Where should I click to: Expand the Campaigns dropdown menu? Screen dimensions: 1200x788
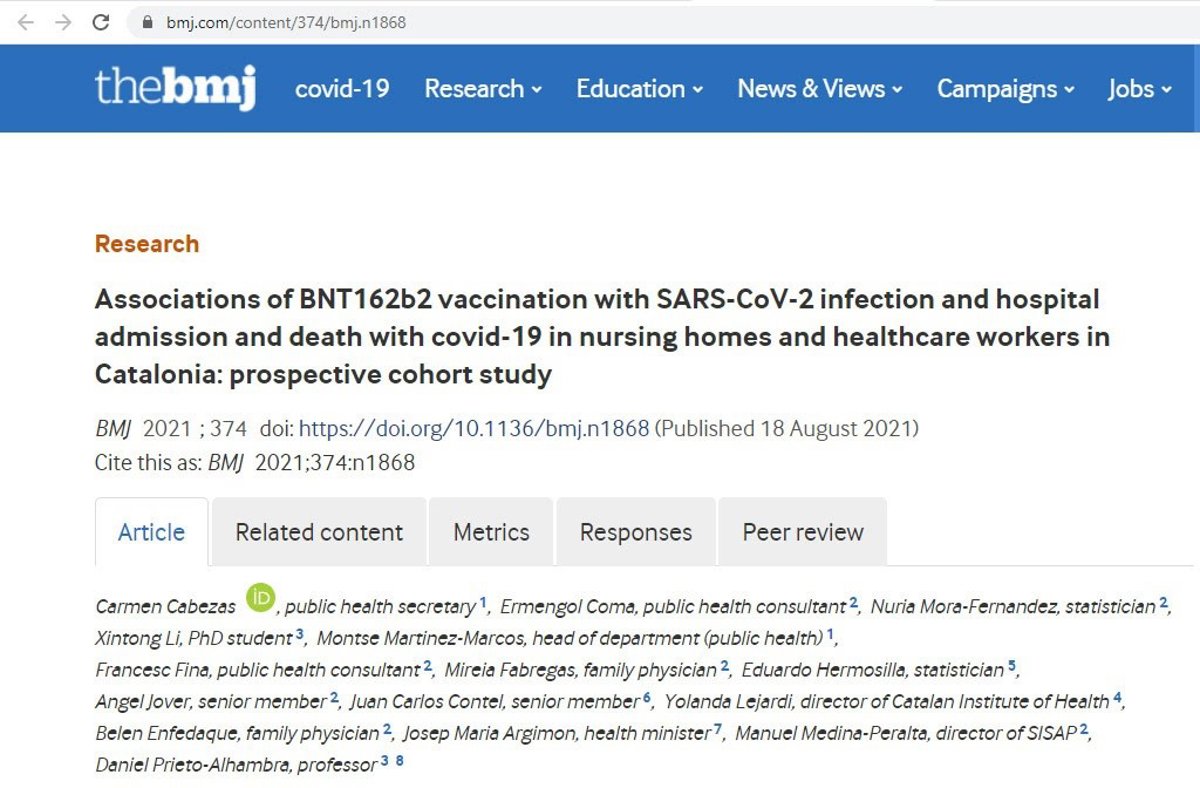pos(1005,89)
